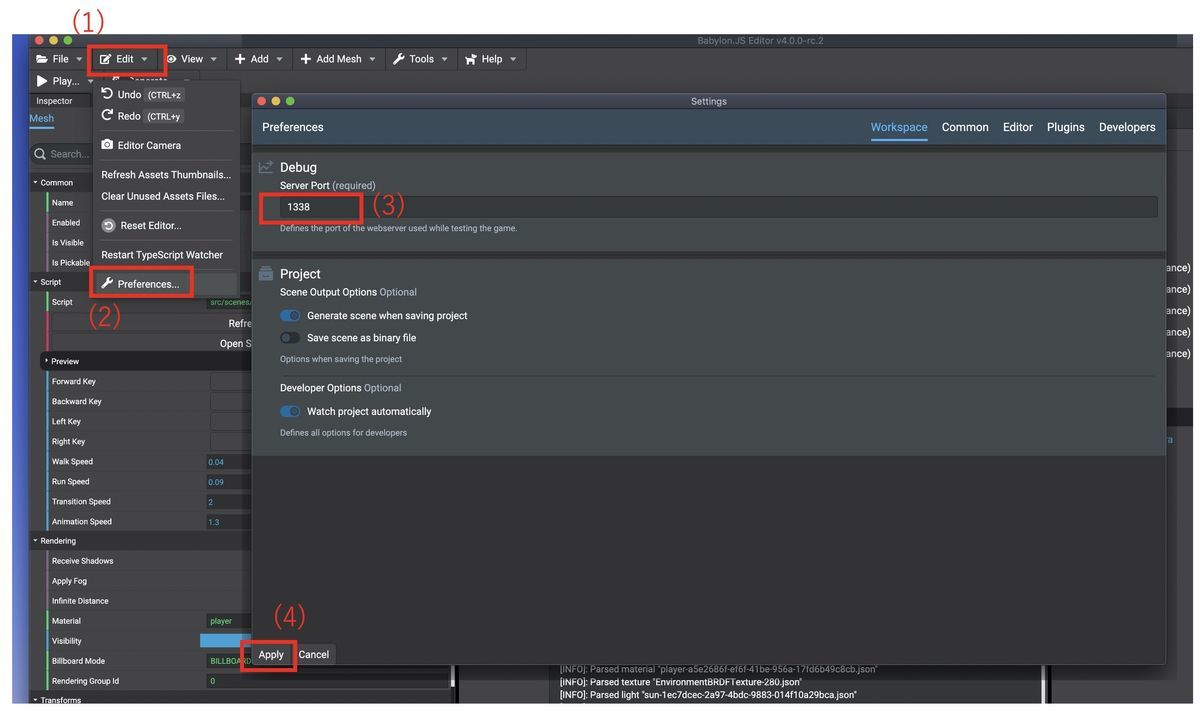The image size is (1200, 717).
Task: Open the File menu
Action: point(59,59)
